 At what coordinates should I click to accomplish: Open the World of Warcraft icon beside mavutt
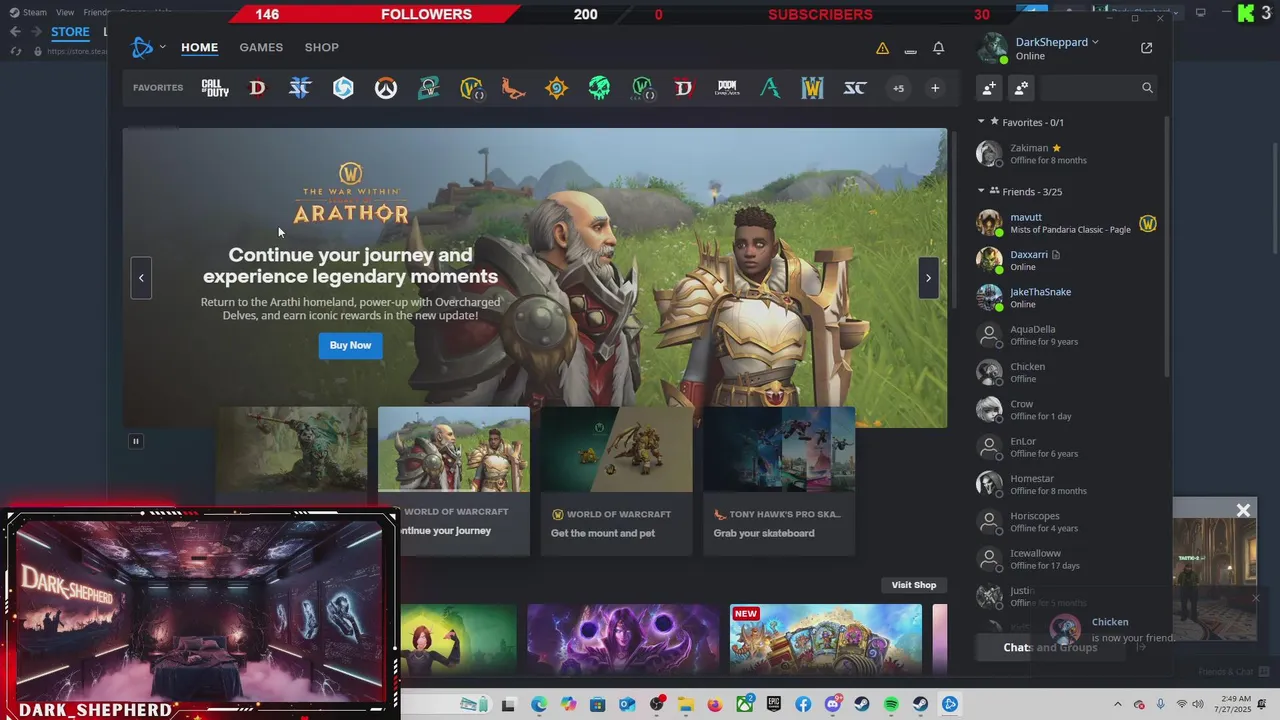point(1148,224)
